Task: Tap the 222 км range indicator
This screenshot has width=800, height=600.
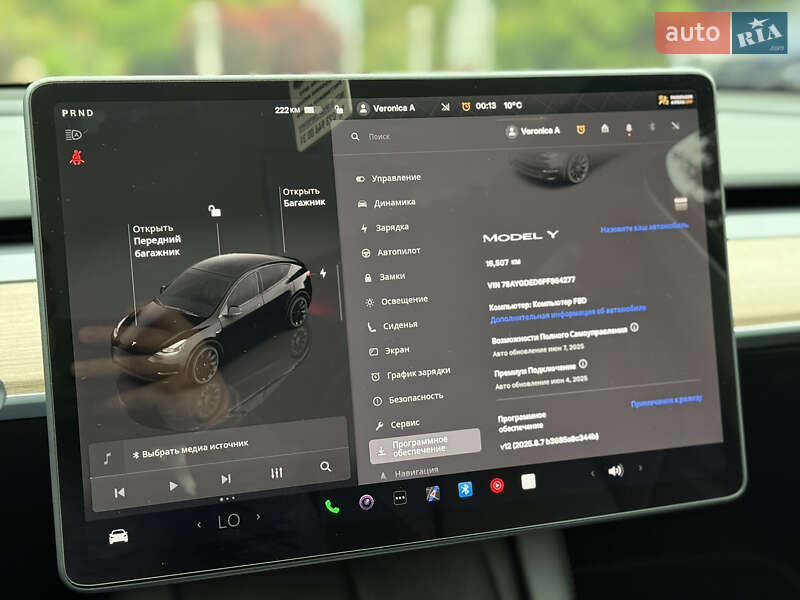Action: click(287, 110)
